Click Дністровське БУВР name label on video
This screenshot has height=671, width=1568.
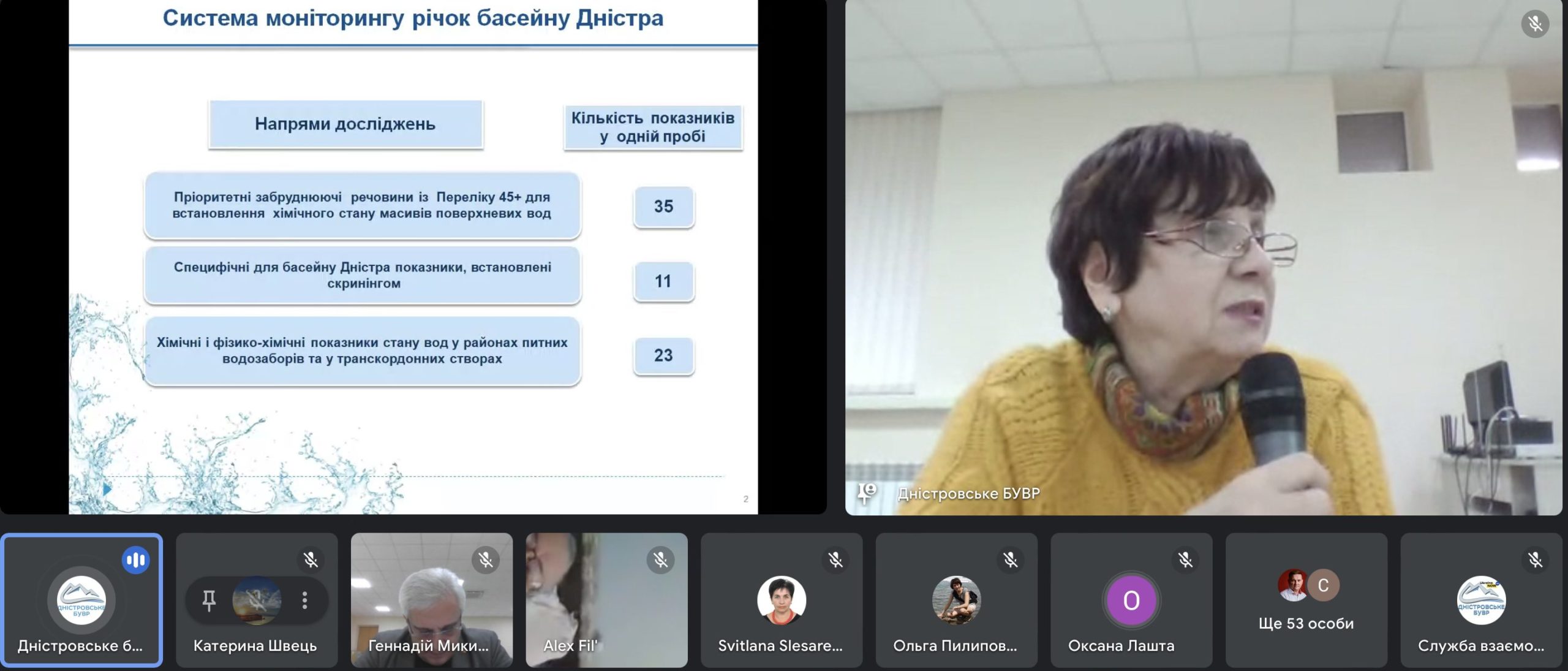(x=968, y=493)
